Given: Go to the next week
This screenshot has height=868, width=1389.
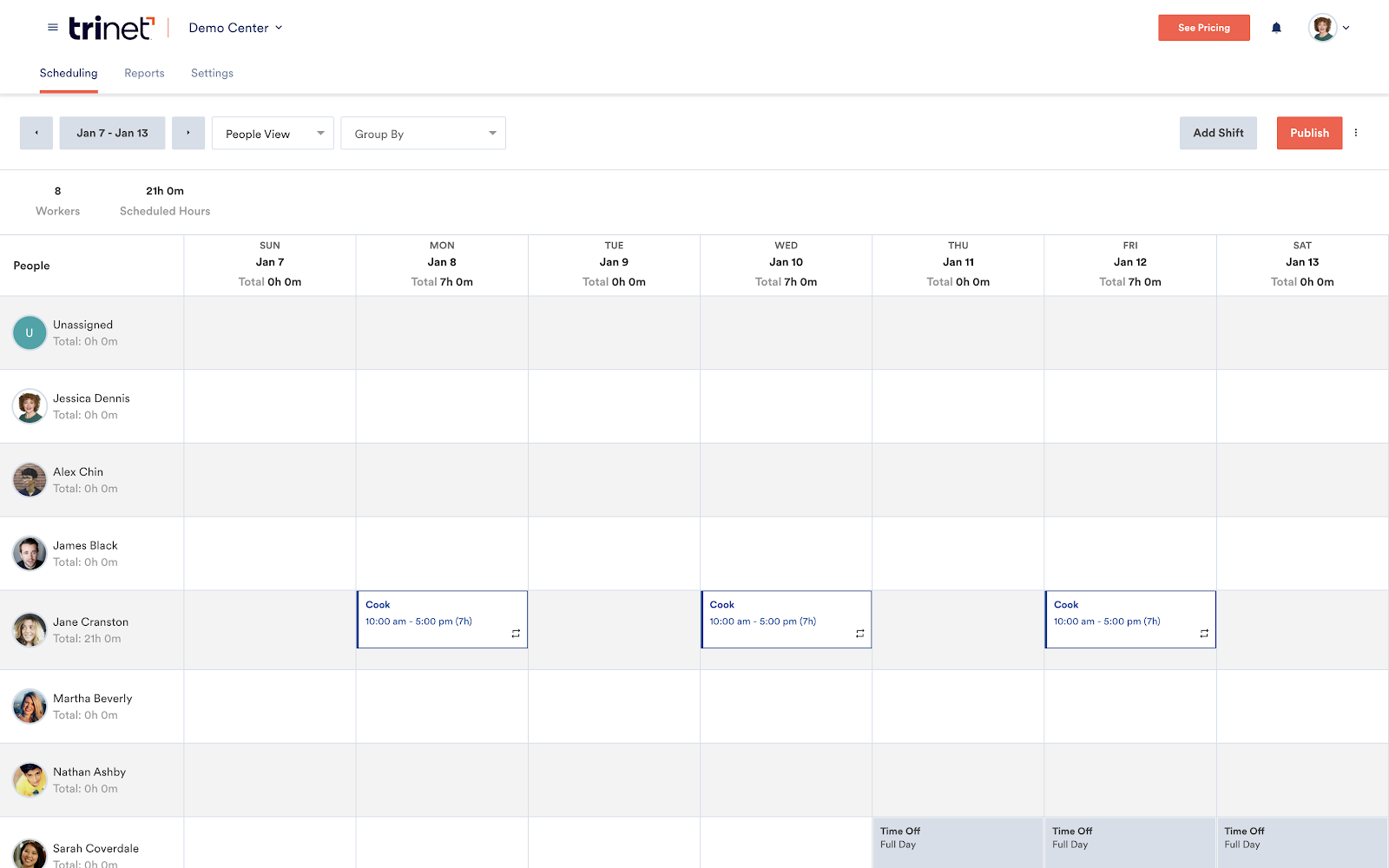Looking at the screenshot, I should (188, 133).
